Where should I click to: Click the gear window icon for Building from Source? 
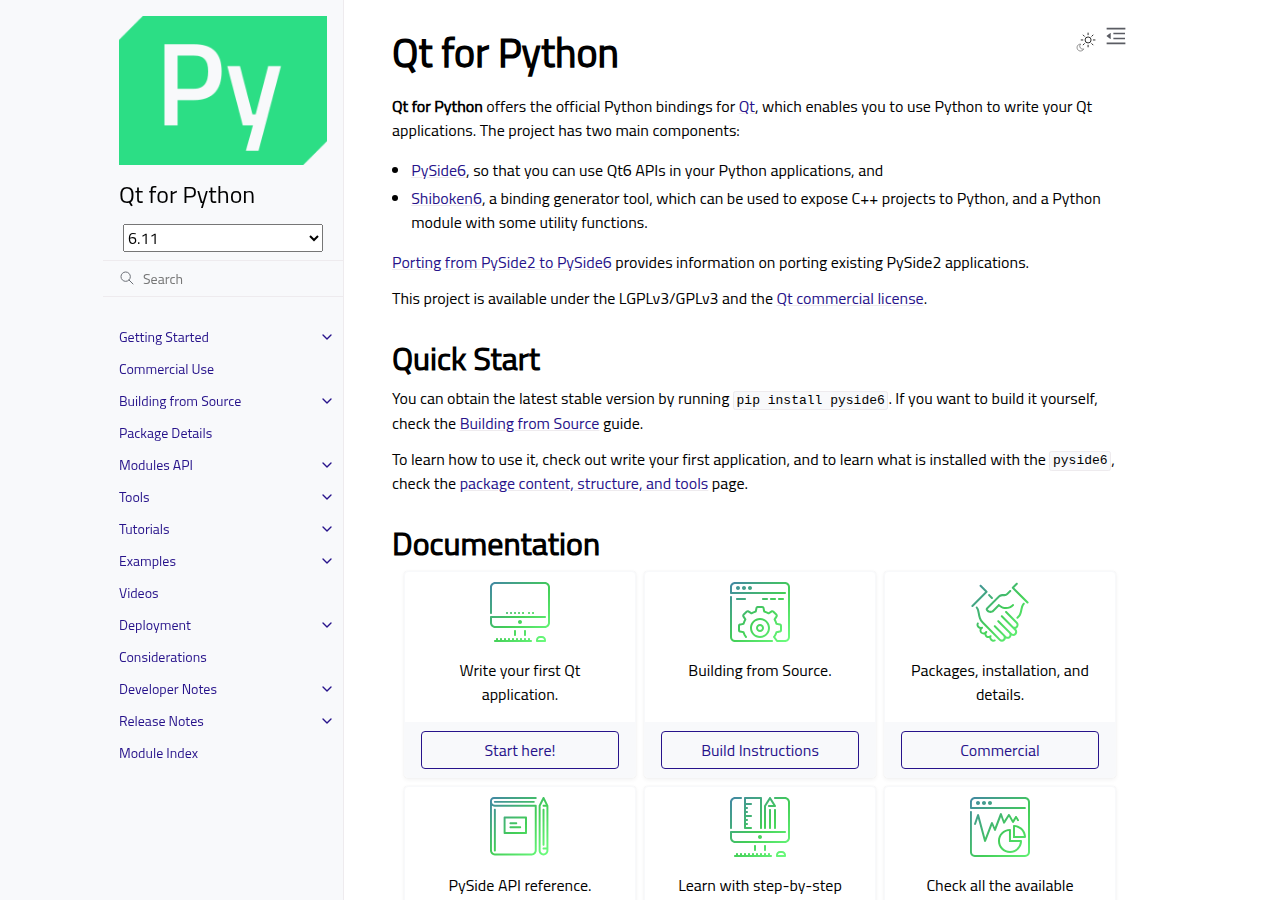(x=760, y=612)
